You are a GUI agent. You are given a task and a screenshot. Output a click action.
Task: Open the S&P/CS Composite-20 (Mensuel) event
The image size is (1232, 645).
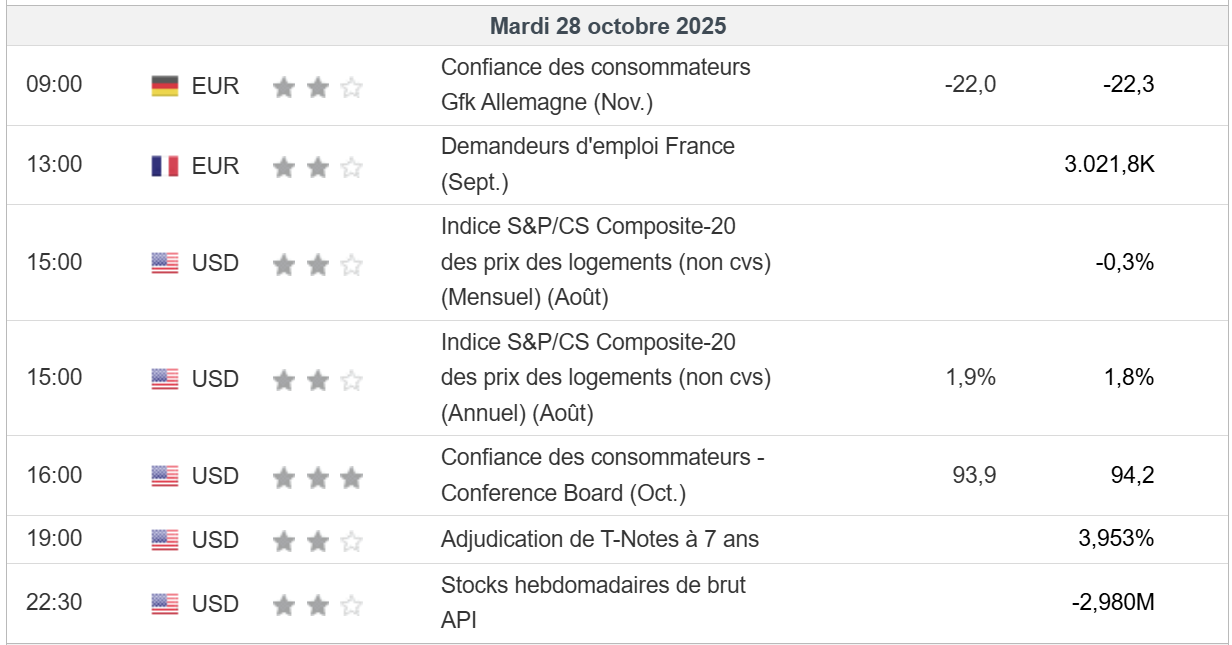(605, 262)
